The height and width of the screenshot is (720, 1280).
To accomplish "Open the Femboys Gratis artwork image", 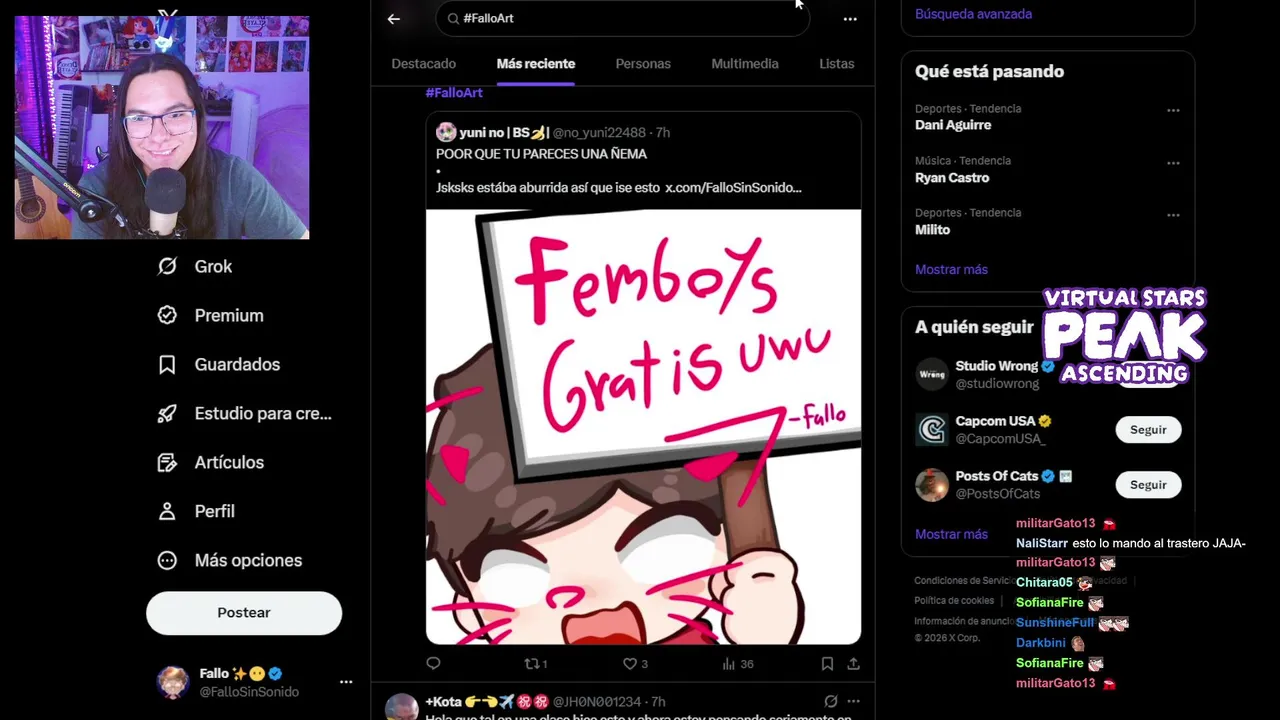I will 643,427.
